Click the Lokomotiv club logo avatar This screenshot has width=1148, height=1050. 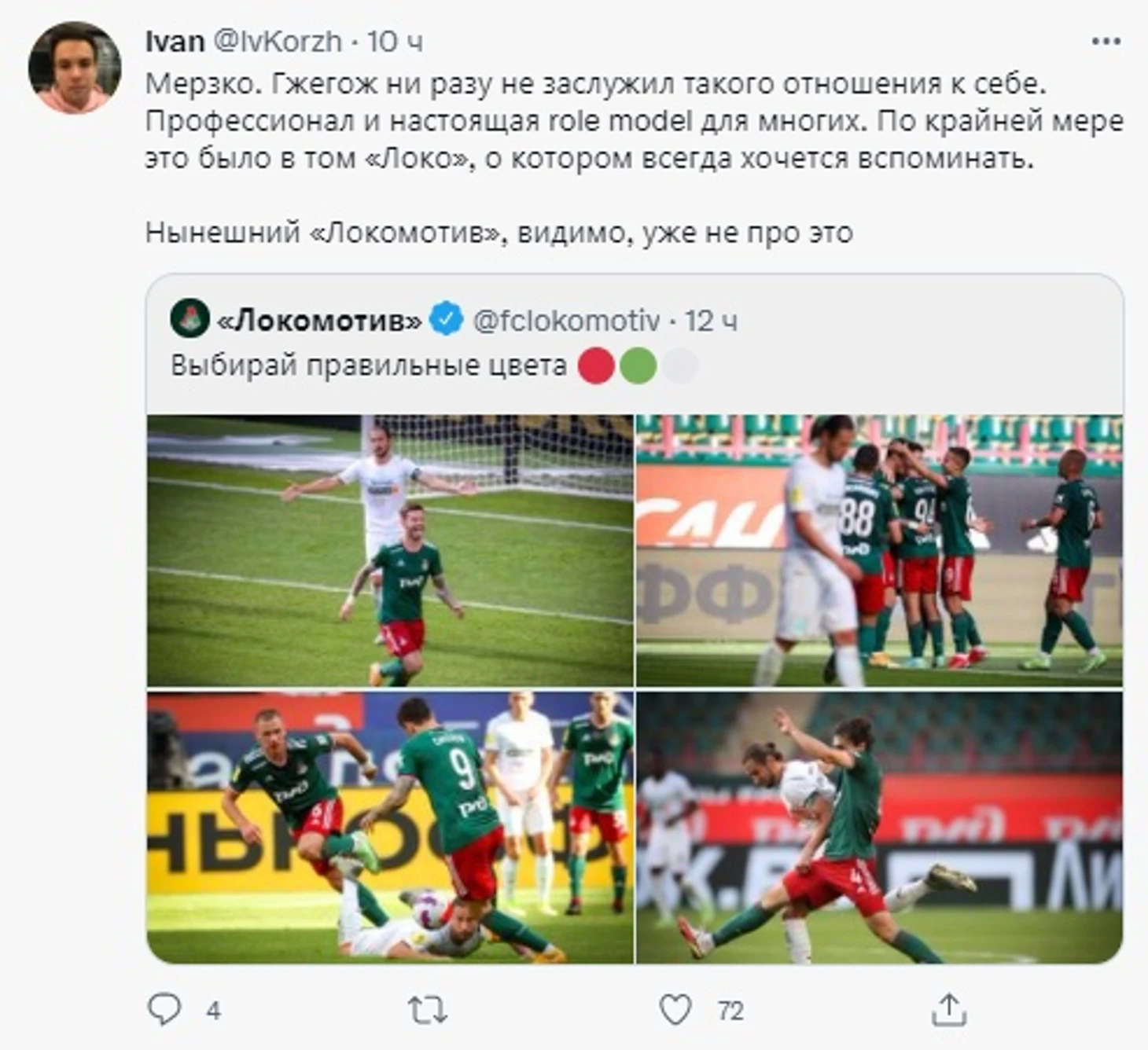pos(189,318)
